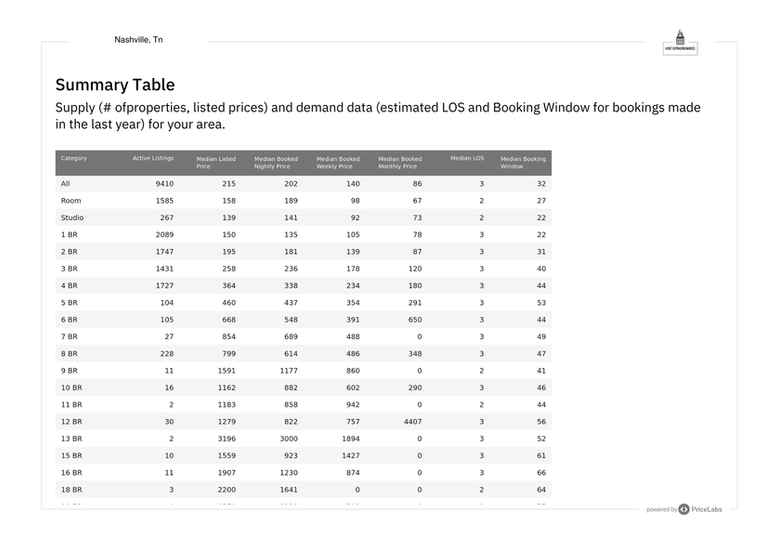Click the Median Booking Window header
This screenshot has height=551, width=779.
[523, 162]
